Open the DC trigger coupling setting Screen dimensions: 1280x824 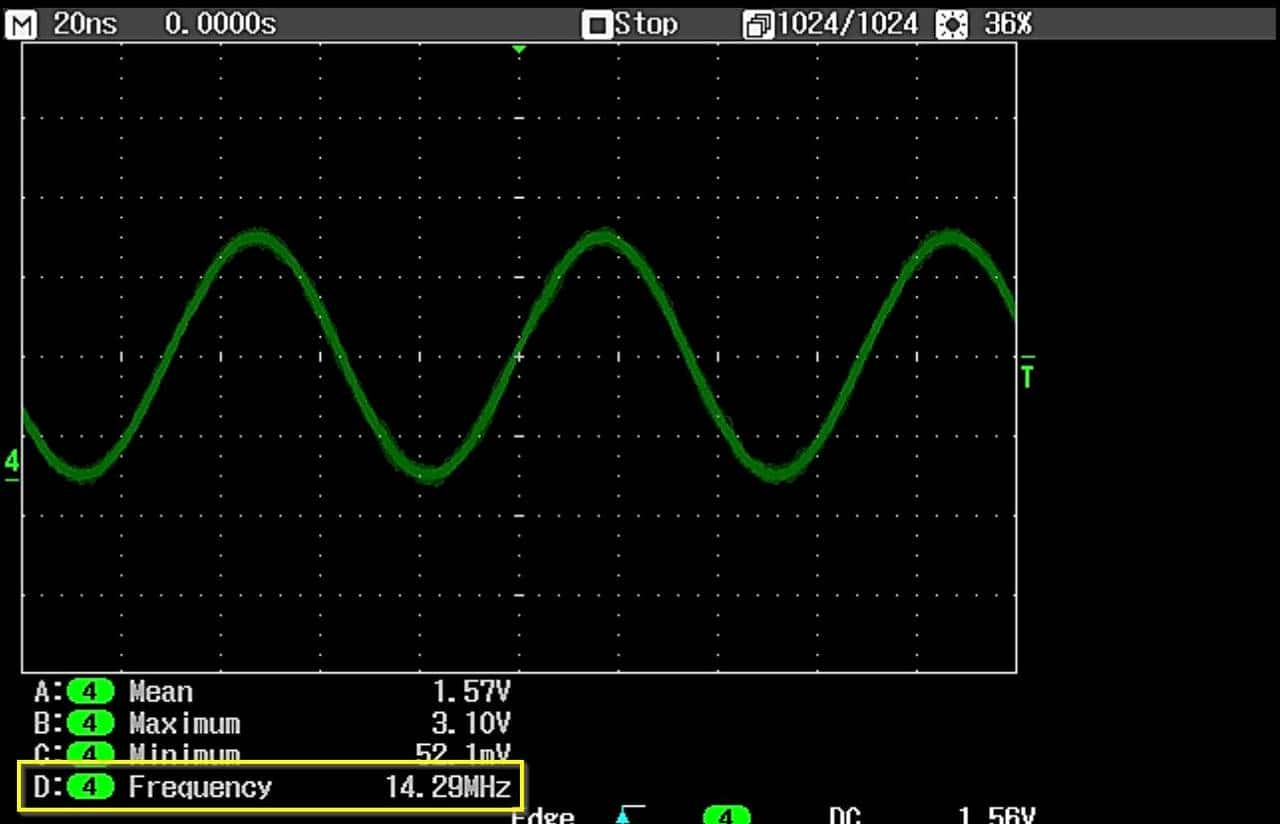coord(846,815)
